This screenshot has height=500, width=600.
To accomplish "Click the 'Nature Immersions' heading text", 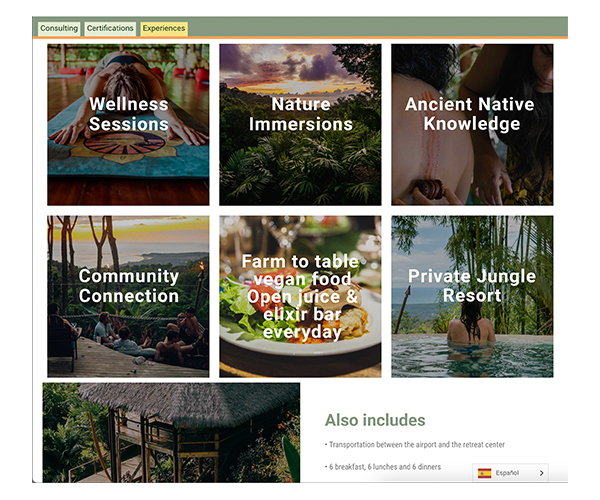I will coord(300,114).
